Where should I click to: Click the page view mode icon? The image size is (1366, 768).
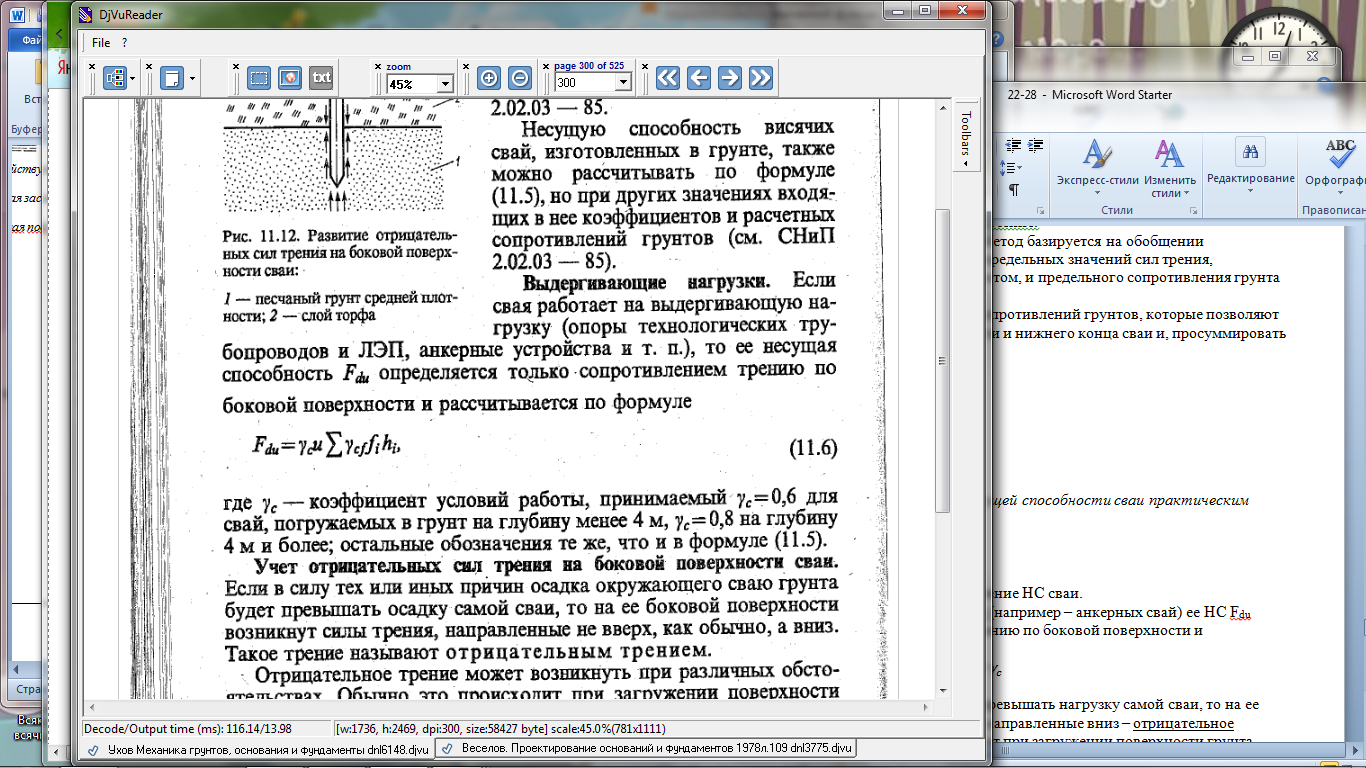(173, 78)
